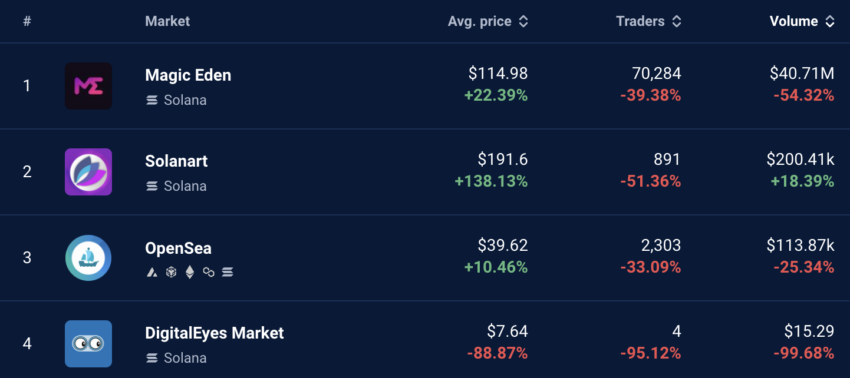Open the Solanart market link
This screenshot has width=850, height=378.
(x=176, y=161)
